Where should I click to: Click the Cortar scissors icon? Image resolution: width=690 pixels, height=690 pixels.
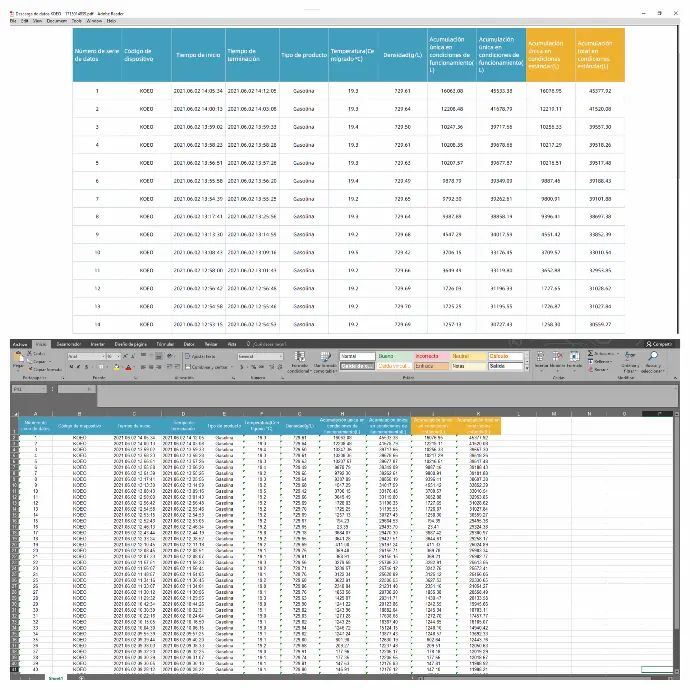coord(29,353)
